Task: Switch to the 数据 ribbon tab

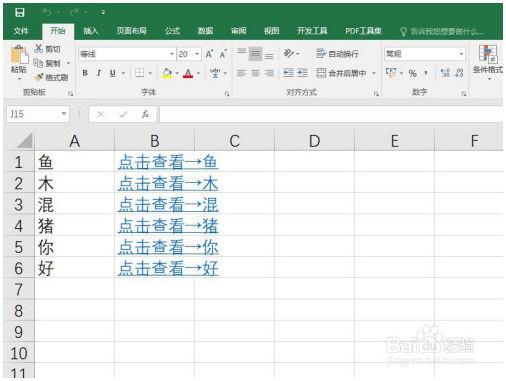Action: coord(205,31)
